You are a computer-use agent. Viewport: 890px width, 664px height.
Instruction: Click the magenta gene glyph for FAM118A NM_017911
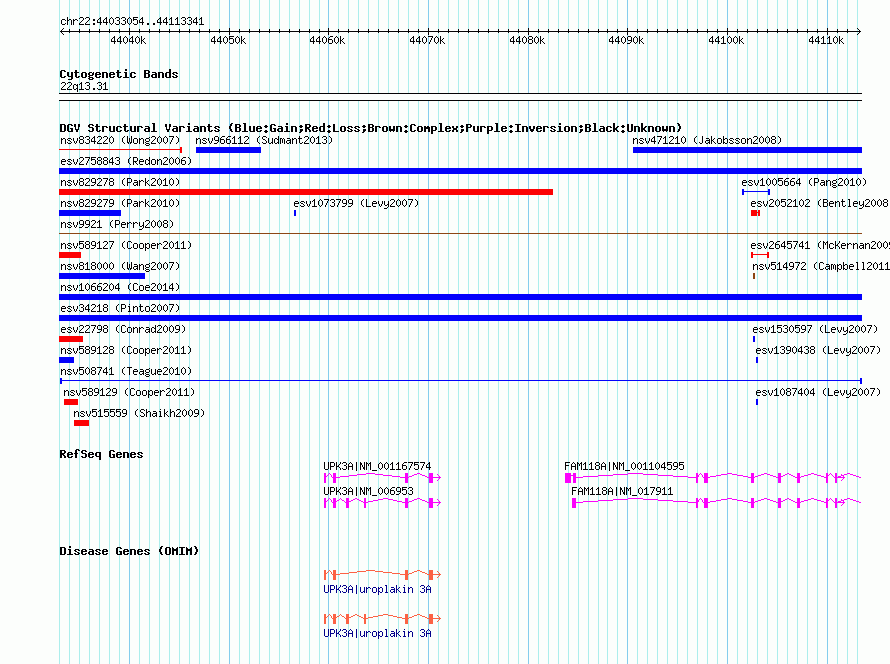(x=716, y=503)
